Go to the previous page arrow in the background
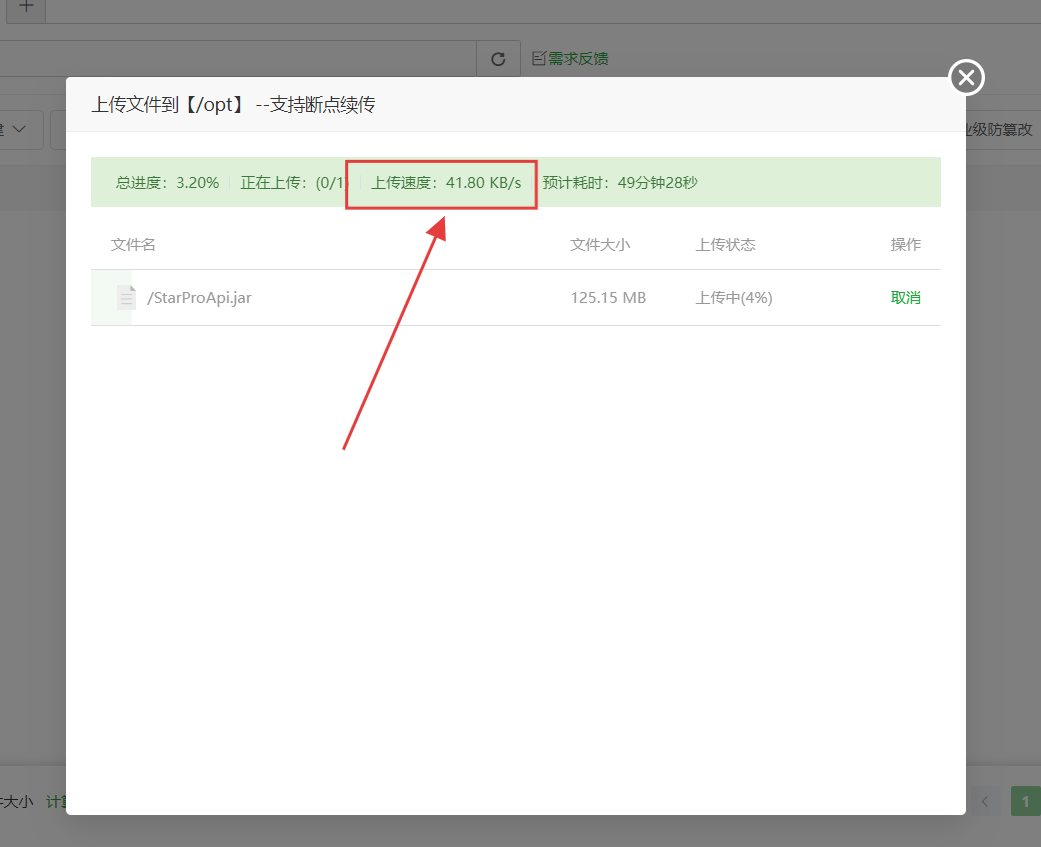This screenshot has width=1041, height=847. (x=985, y=801)
